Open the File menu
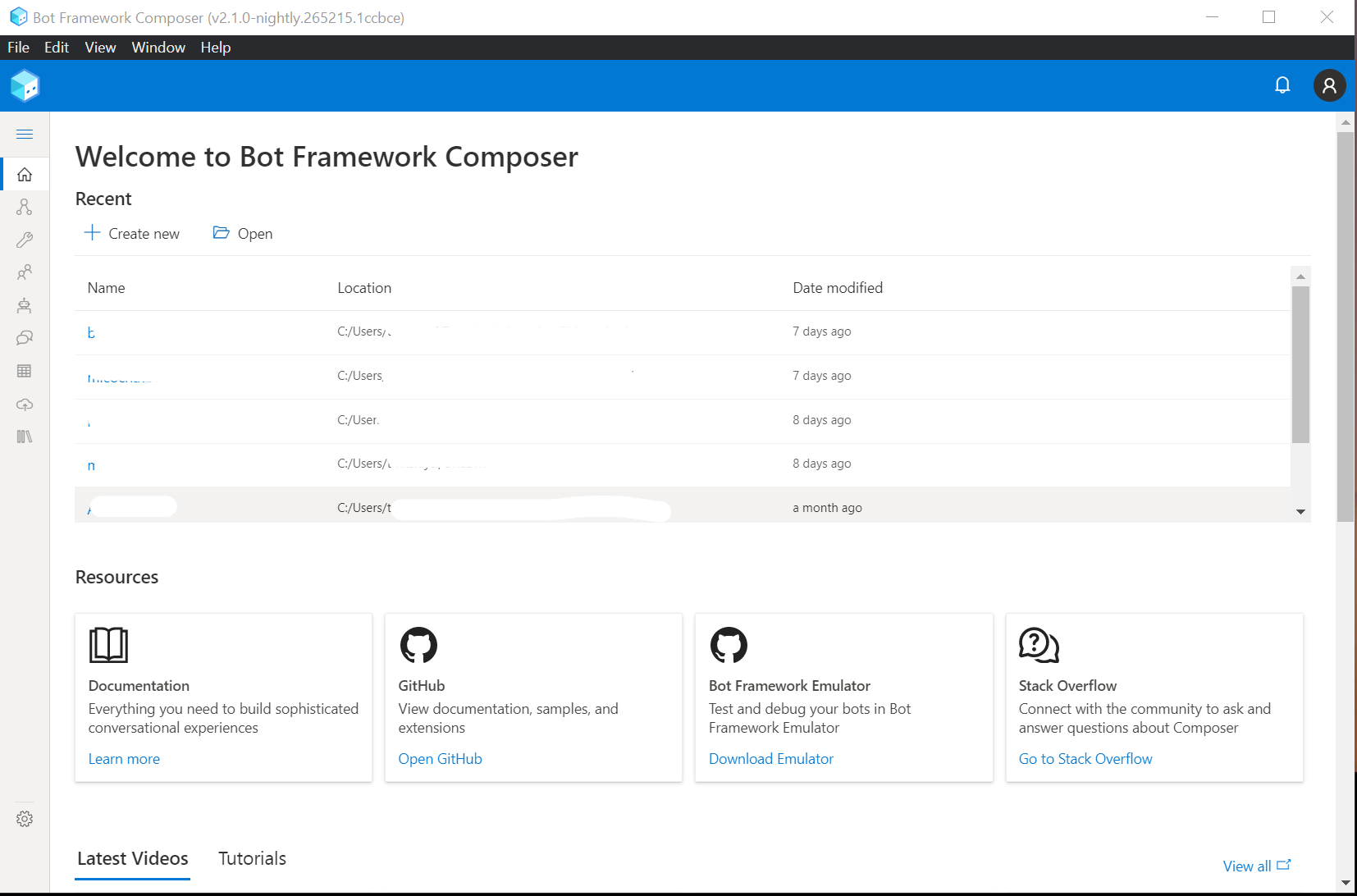Screen dimensions: 1357x896 pyautogui.click(x=18, y=48)
